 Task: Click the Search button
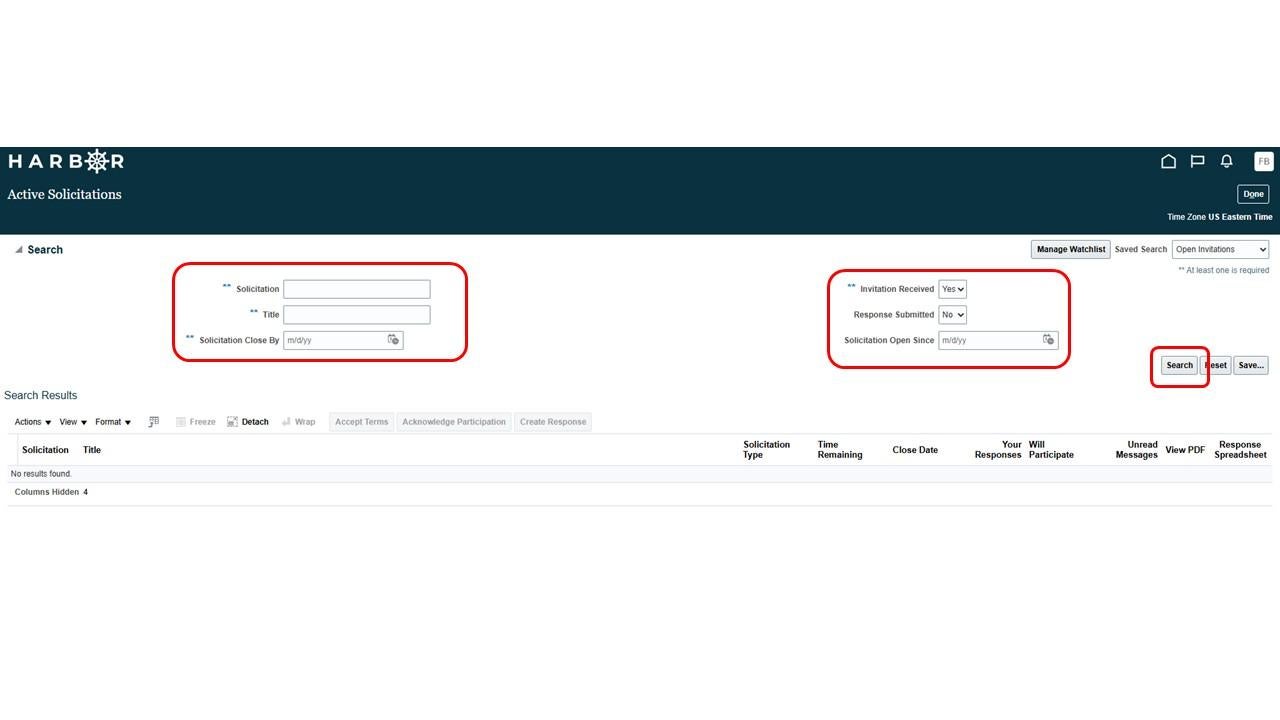[x=1180, y=365]
